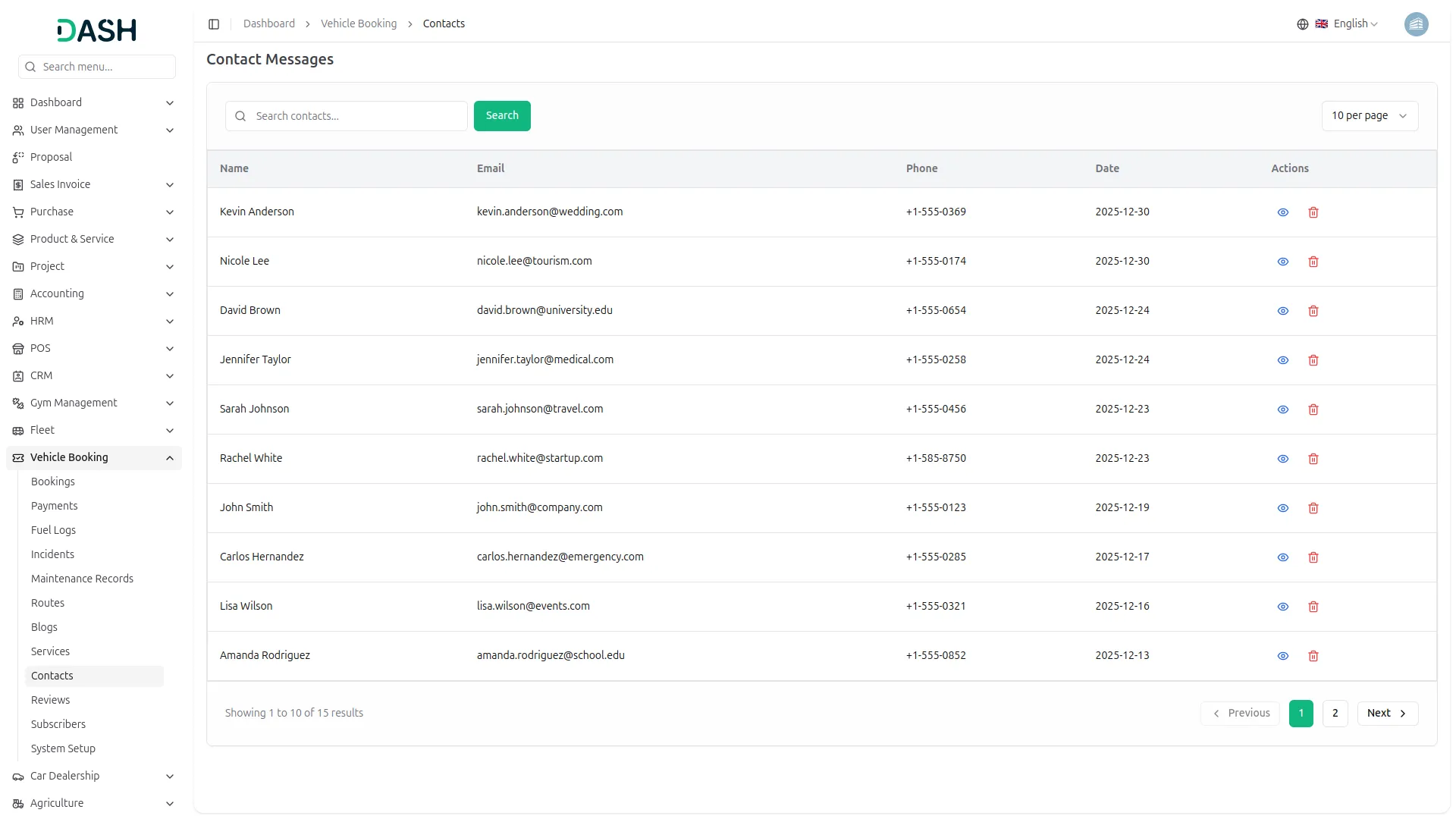Open the 10 per page dropdown
1456x819 pixels.
[x=1370, y=116]
